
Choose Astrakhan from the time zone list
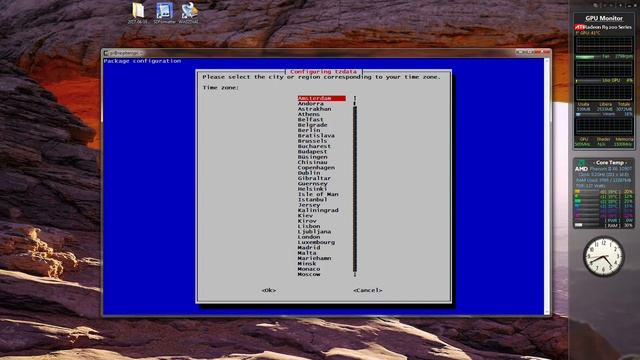[314, 109]
